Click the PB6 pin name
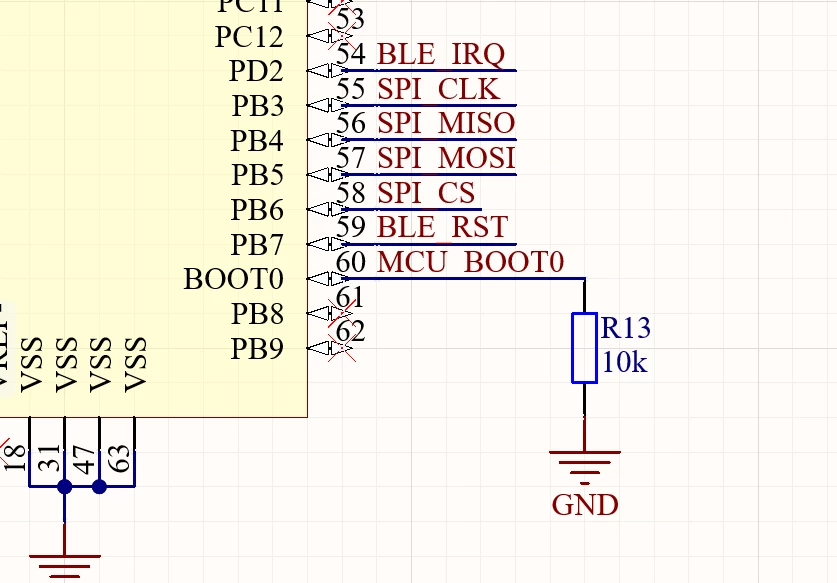The width and height of the screenshot is (837, 583). click(x=257, y=210)
